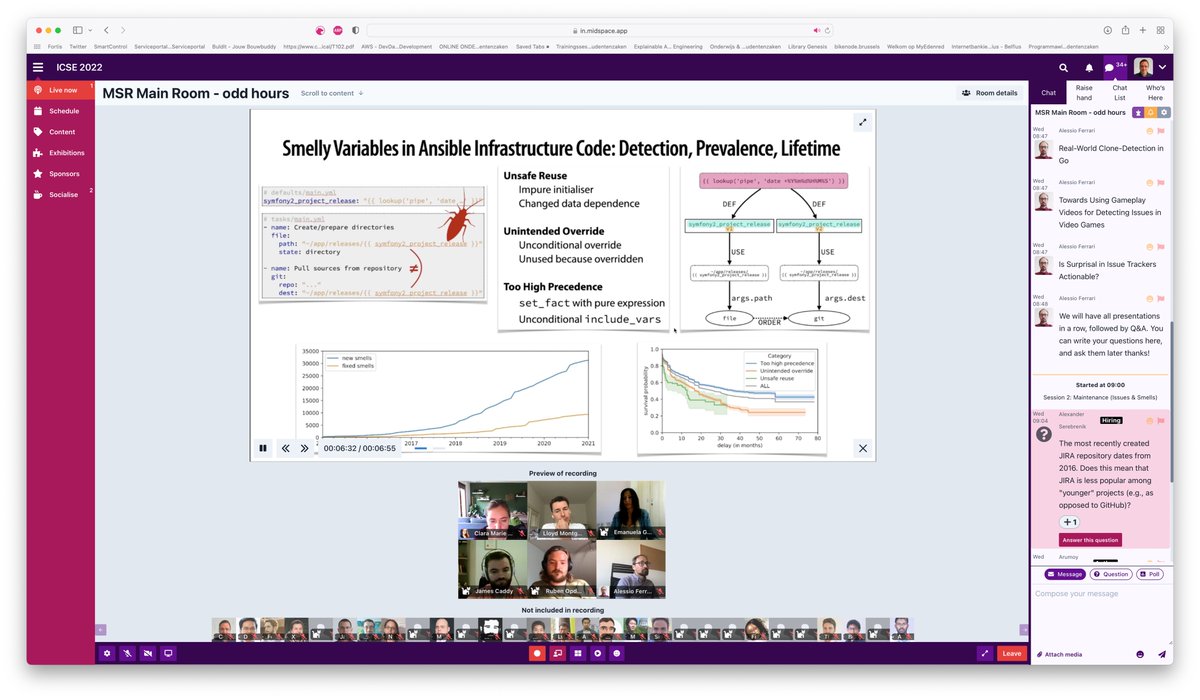Image resolution: width=1200 pixels, height=700 pixels.
Task: Expand the user profile dropdown arrow
Action: pyautogui.click(x=1163, y=67)
